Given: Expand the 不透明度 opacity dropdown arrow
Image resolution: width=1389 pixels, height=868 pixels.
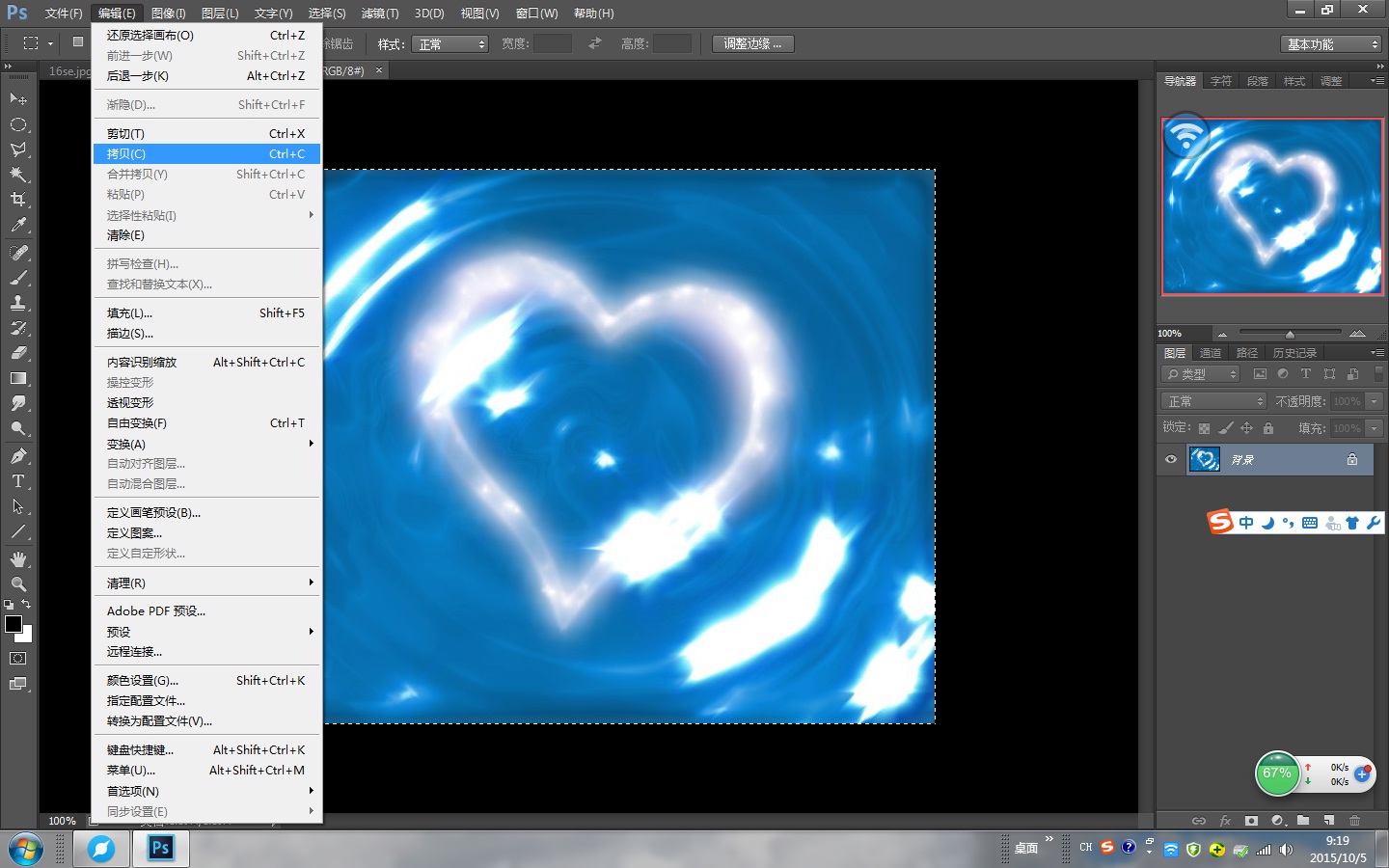Looking at the screenshot, I should [1375, 401].
